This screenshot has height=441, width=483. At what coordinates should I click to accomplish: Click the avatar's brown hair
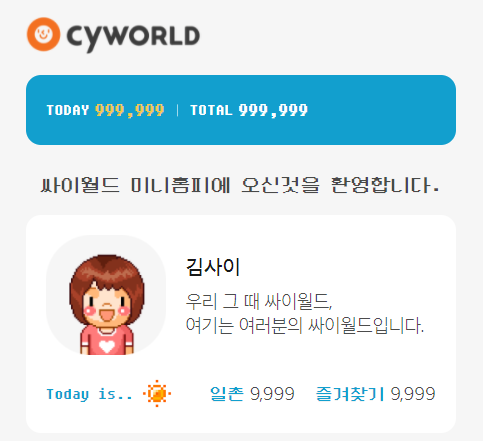[107, 272]
